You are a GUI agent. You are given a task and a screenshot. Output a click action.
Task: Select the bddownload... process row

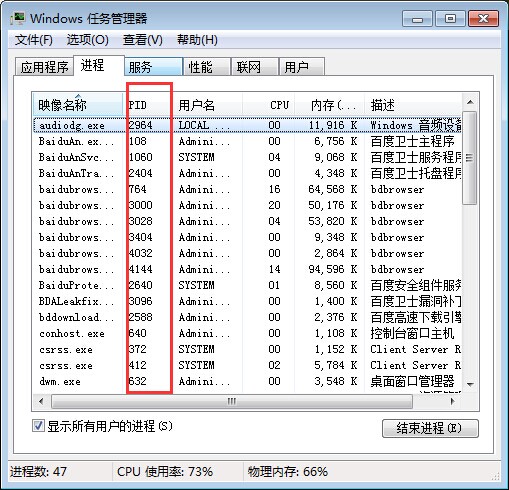(247, 317)
